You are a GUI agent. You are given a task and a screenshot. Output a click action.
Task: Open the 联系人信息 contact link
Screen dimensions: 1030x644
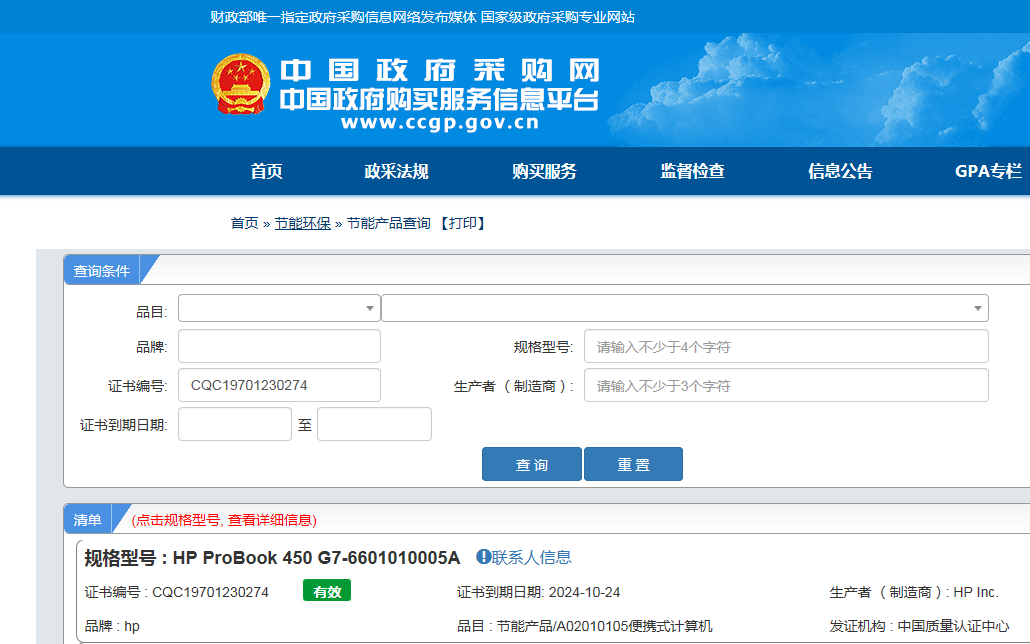[531, 557]
